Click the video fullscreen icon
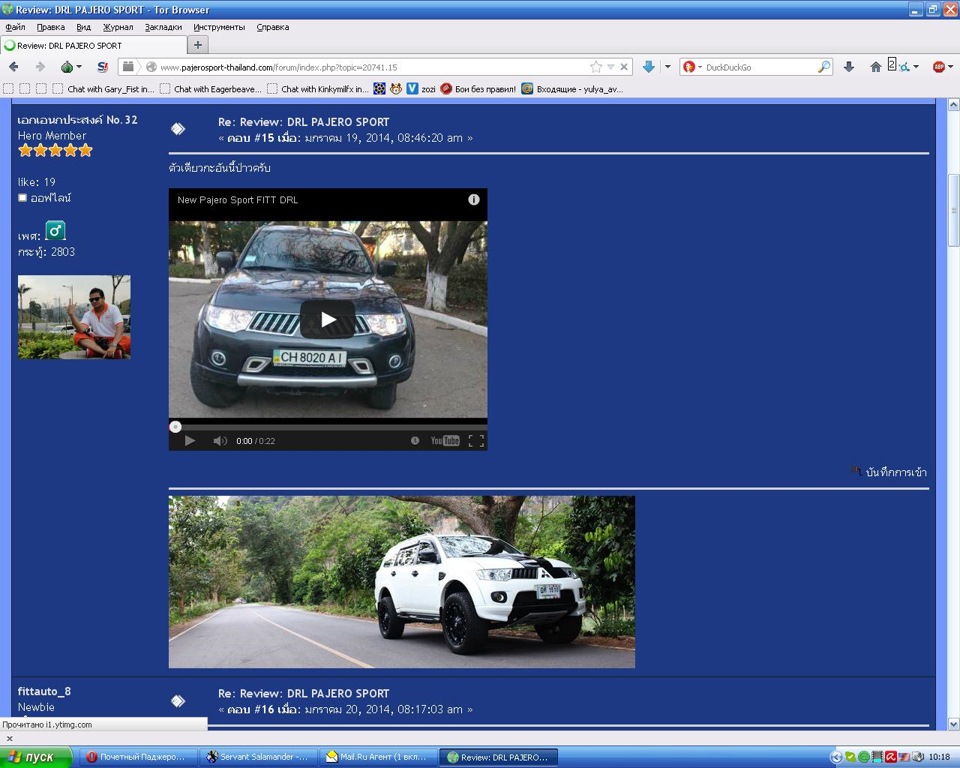 [x=476, y=441]
